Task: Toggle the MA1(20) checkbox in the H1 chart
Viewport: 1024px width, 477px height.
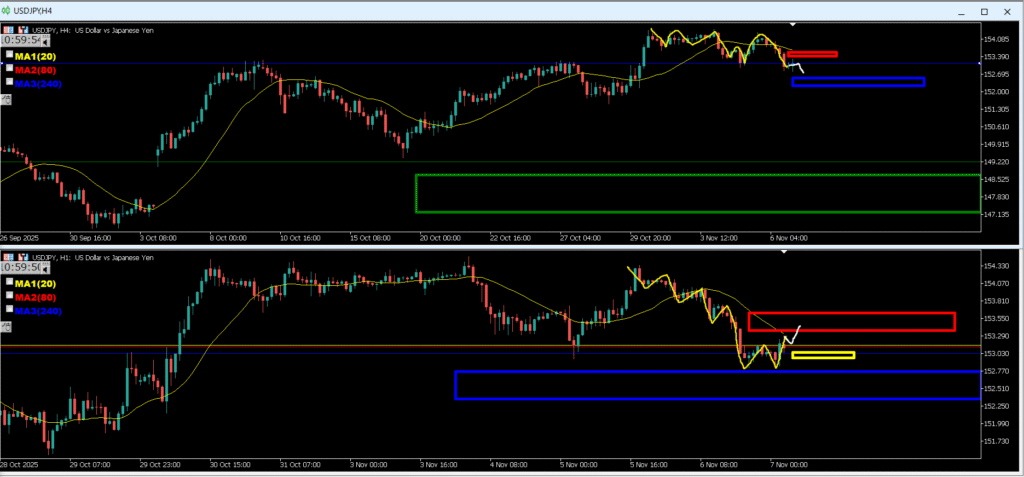Action: [9, 283]
